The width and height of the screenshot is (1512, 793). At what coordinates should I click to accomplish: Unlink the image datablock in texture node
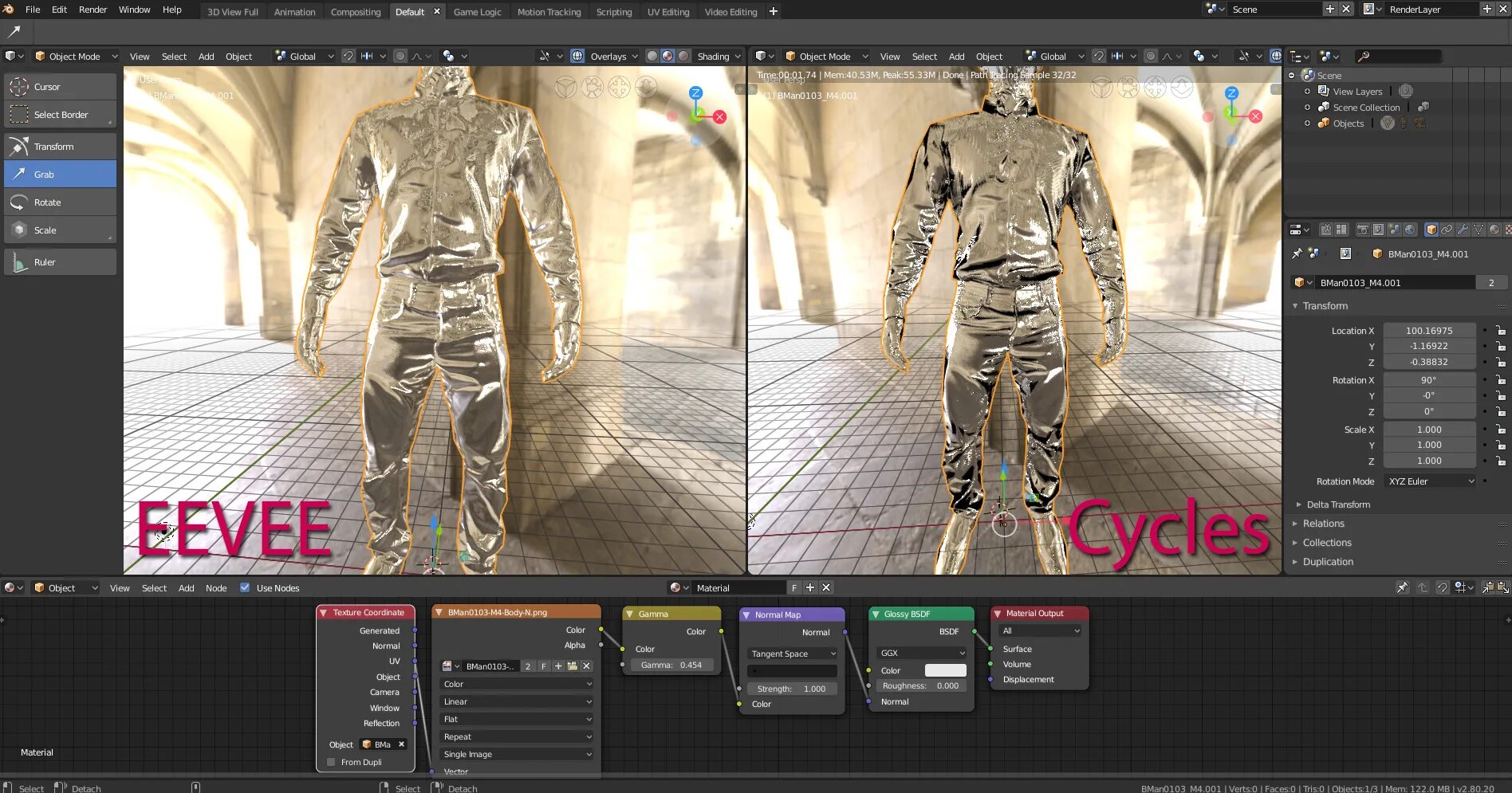point(586,666)
